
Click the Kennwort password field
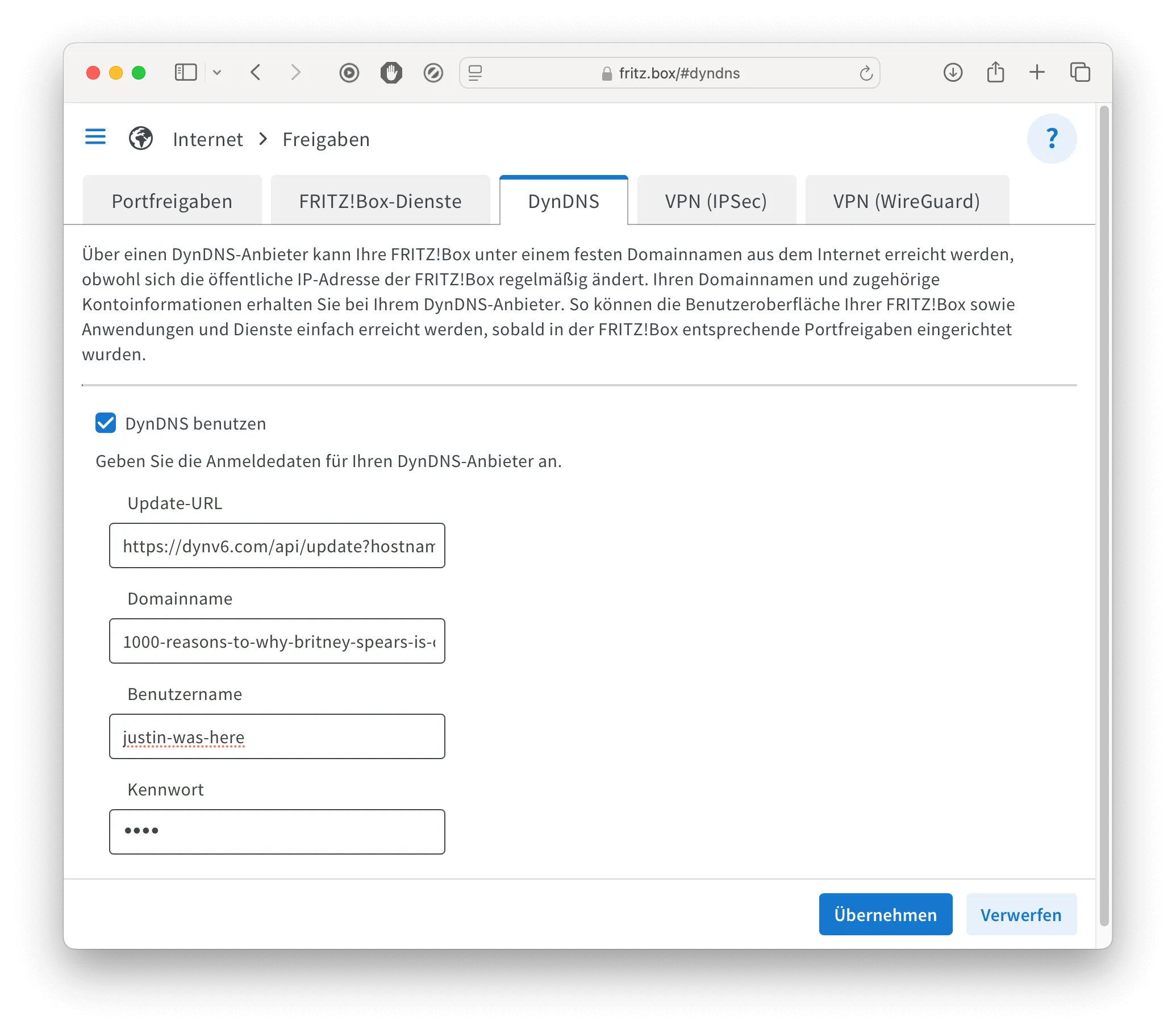277,832
